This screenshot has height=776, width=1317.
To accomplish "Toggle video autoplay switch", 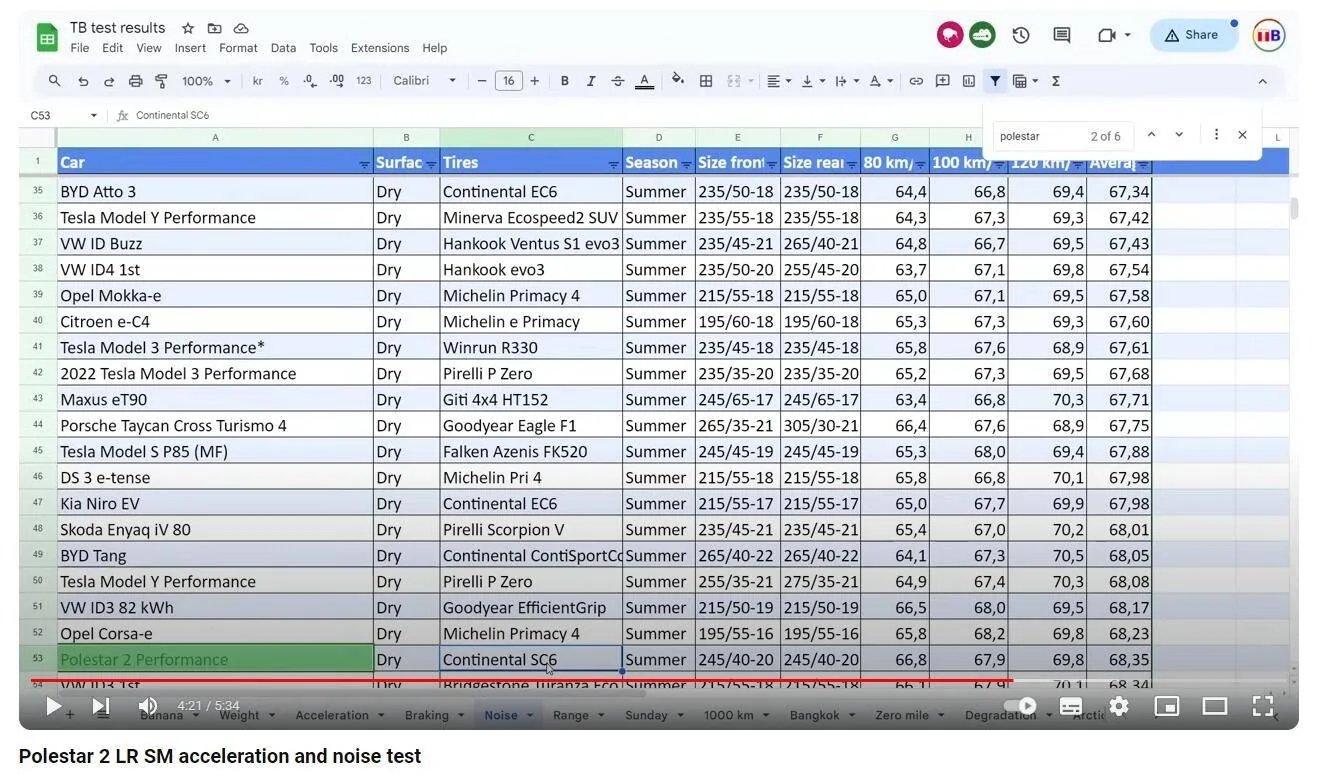I will click(1022, 706).
